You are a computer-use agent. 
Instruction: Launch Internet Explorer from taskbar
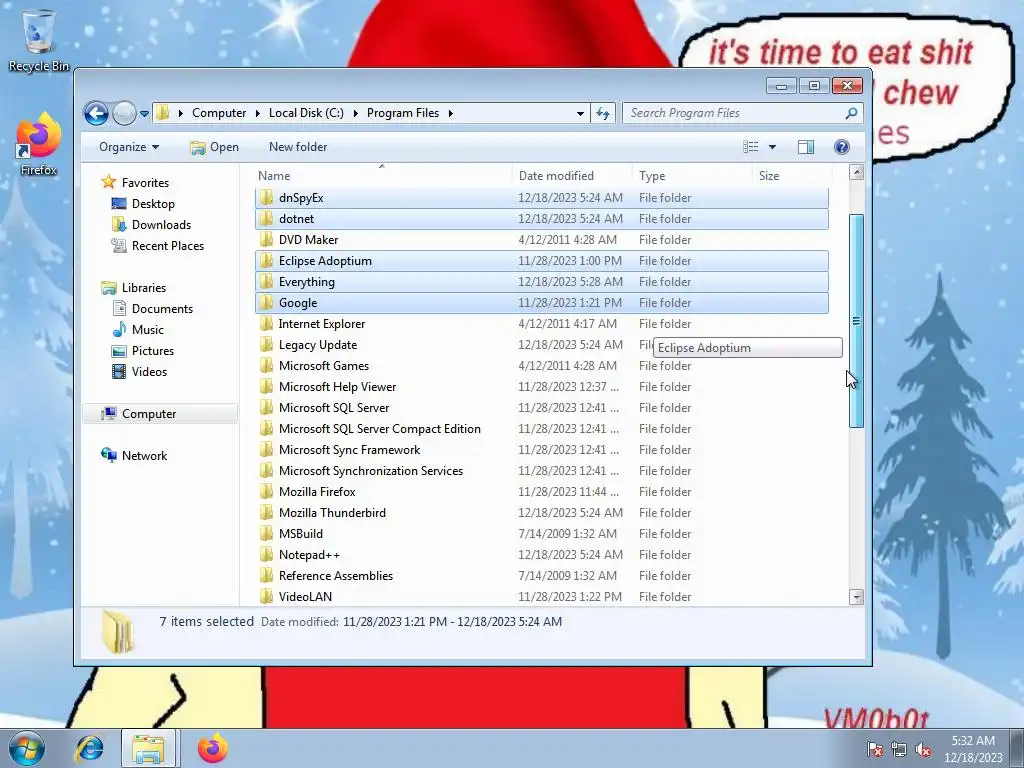(x=89, y=748)
